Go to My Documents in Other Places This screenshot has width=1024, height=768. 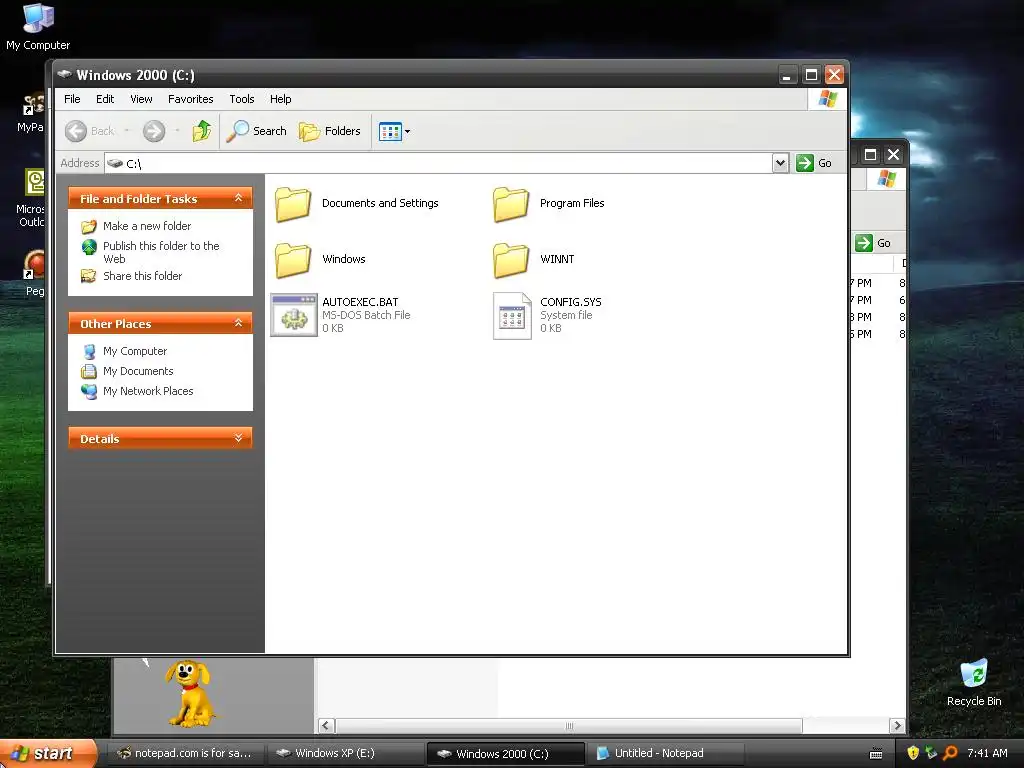point(138,371)
